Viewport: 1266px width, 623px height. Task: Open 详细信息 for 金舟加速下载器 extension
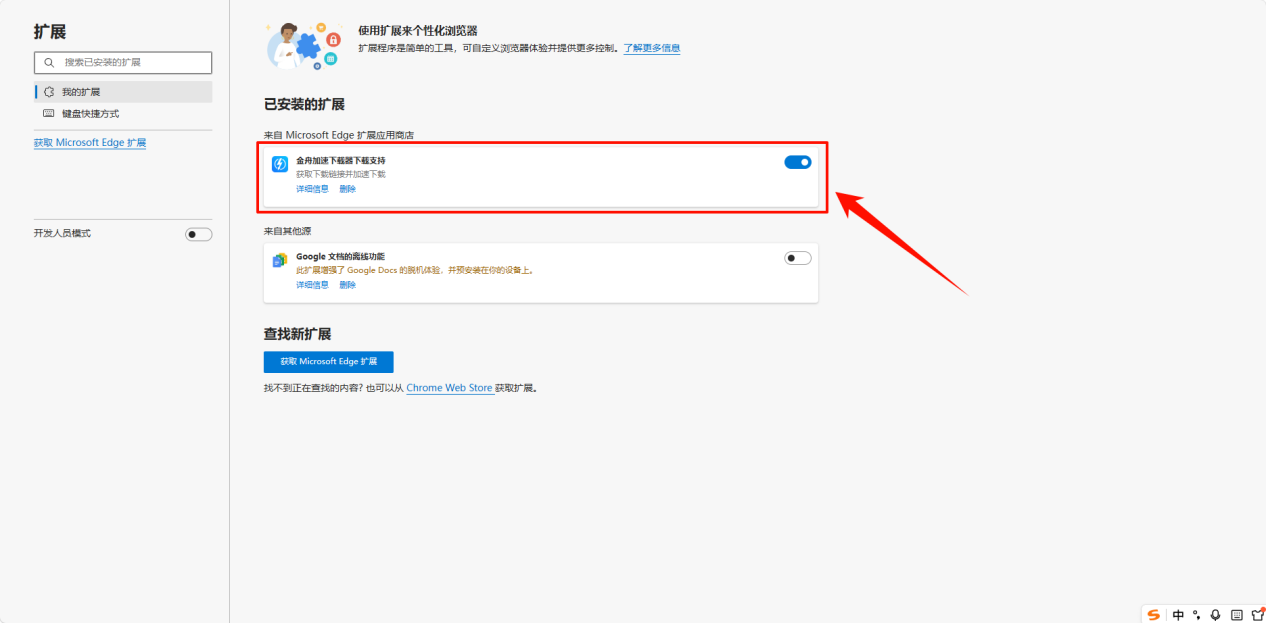pos(312,189)
